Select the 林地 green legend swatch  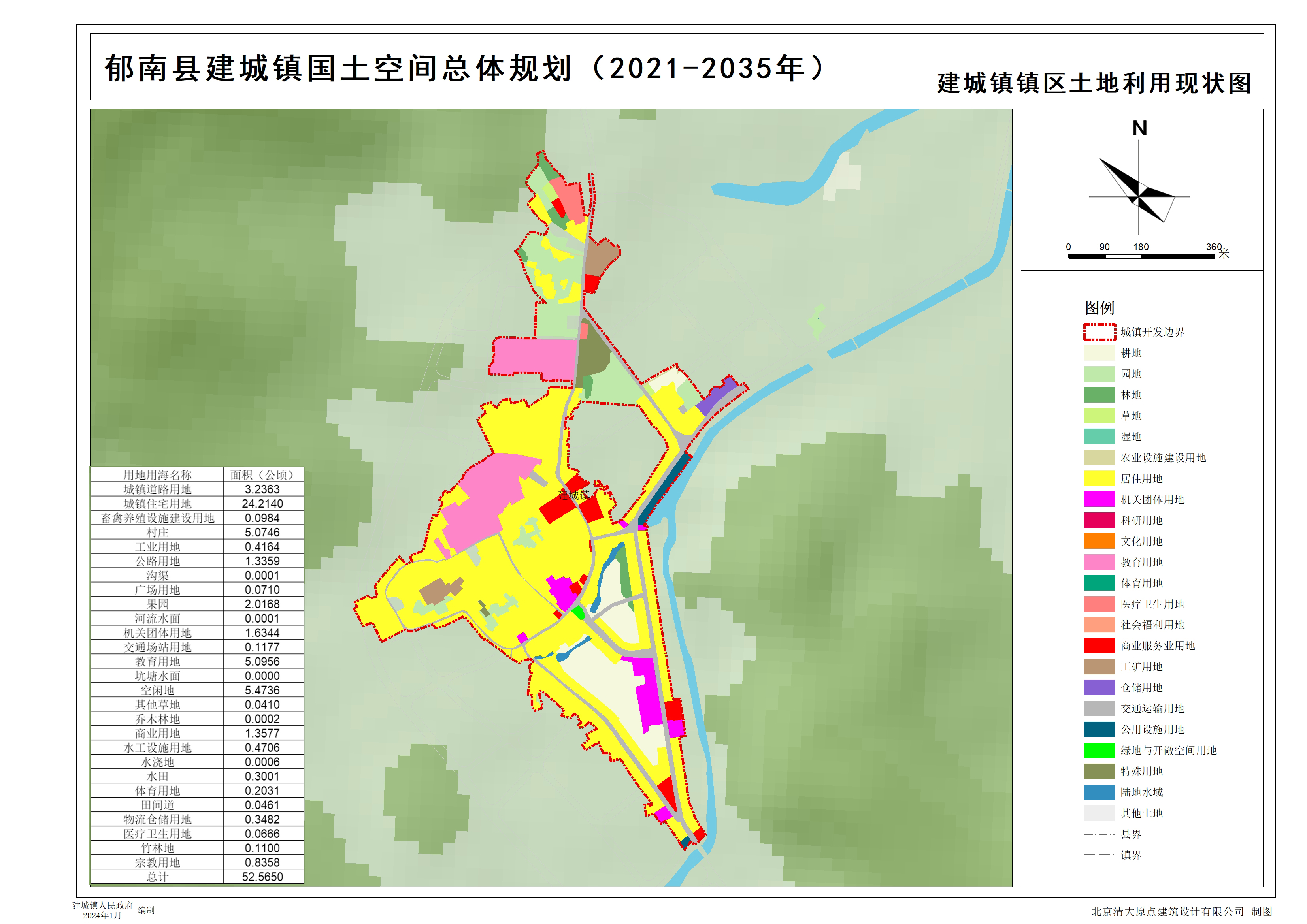pyautogui.click(x=1099, y=395)
